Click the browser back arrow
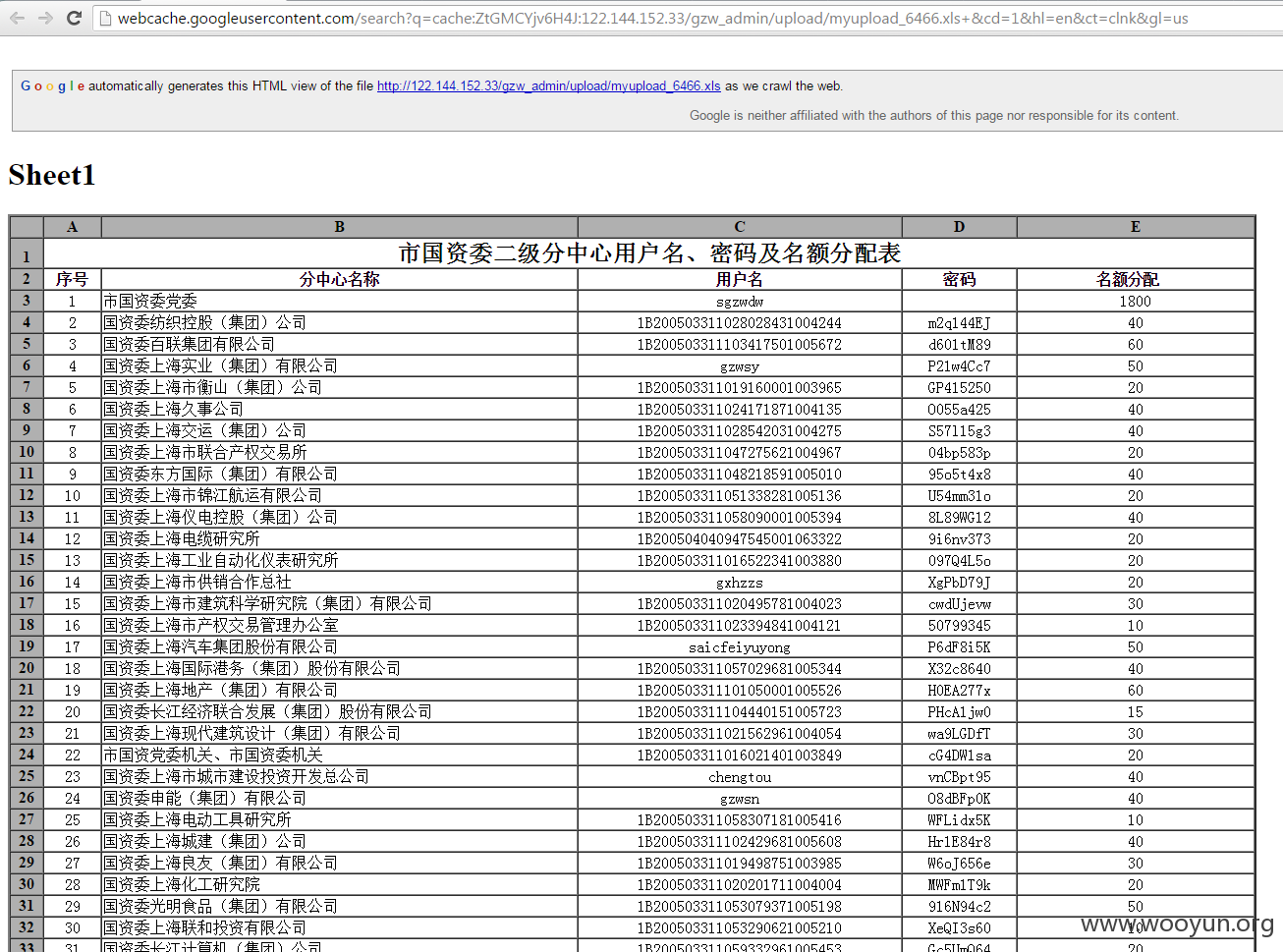 pyautogui.click(x=17, y=18)
